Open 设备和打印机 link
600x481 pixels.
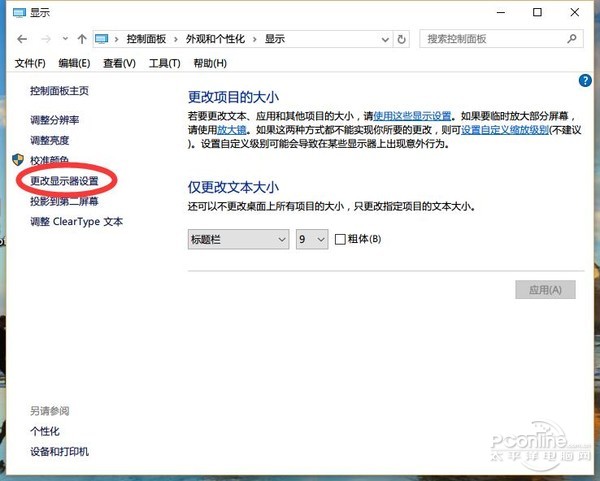coord(59,452)
